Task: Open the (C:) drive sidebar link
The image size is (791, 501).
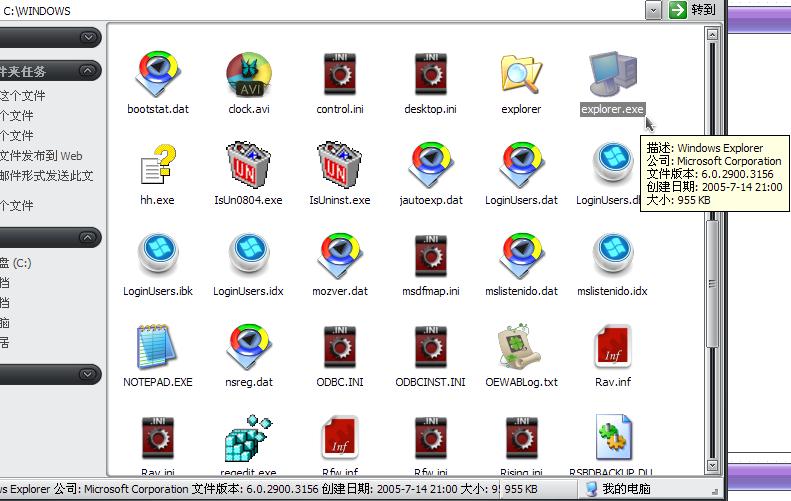Action: coord(16,263)
